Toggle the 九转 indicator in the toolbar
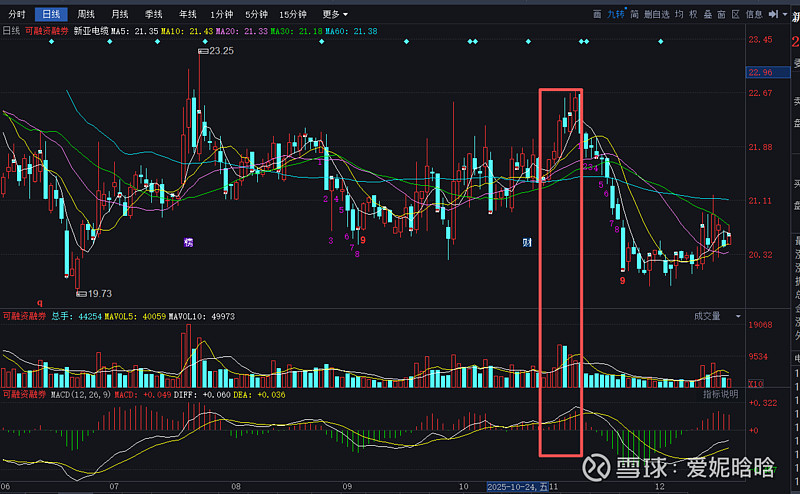This screenshot has height=494, width=800. coord(616,15)
